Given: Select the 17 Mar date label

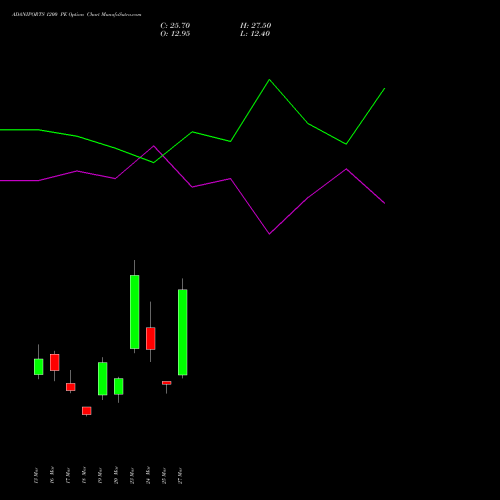Looking at the screenshot, I should click(68, 476).
